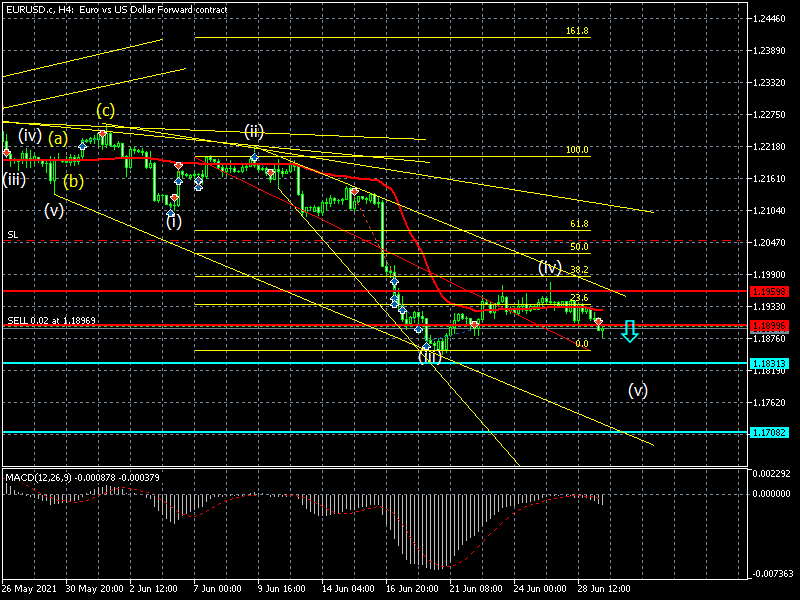Select the yellow (b) wave label
Viewport: 800px width, 600px height.
(x=73, y=181)
